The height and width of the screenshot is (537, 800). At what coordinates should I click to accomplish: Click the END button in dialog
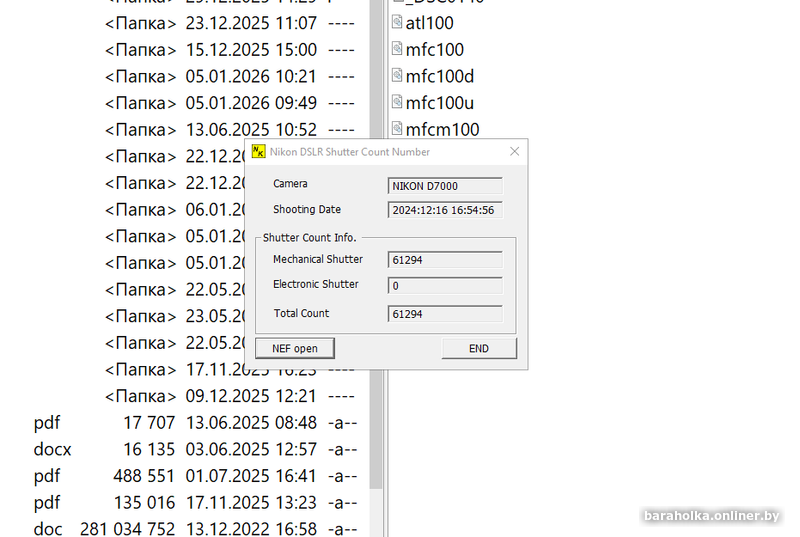pos(479,348)
